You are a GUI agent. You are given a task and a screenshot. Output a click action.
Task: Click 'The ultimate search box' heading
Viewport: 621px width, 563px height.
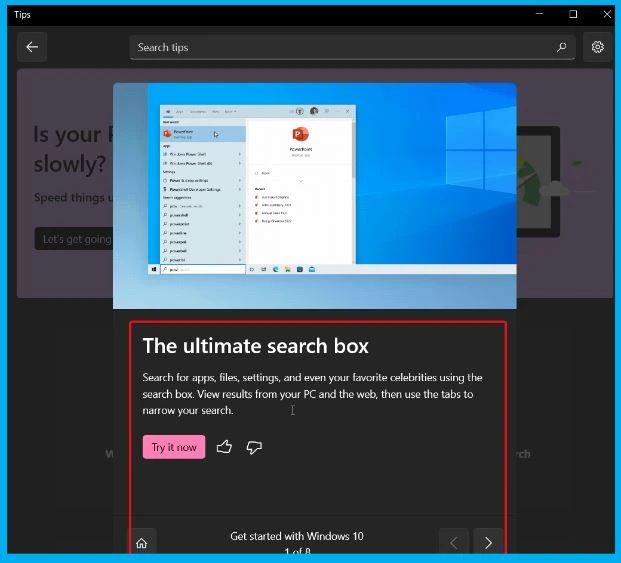point(255,346)
